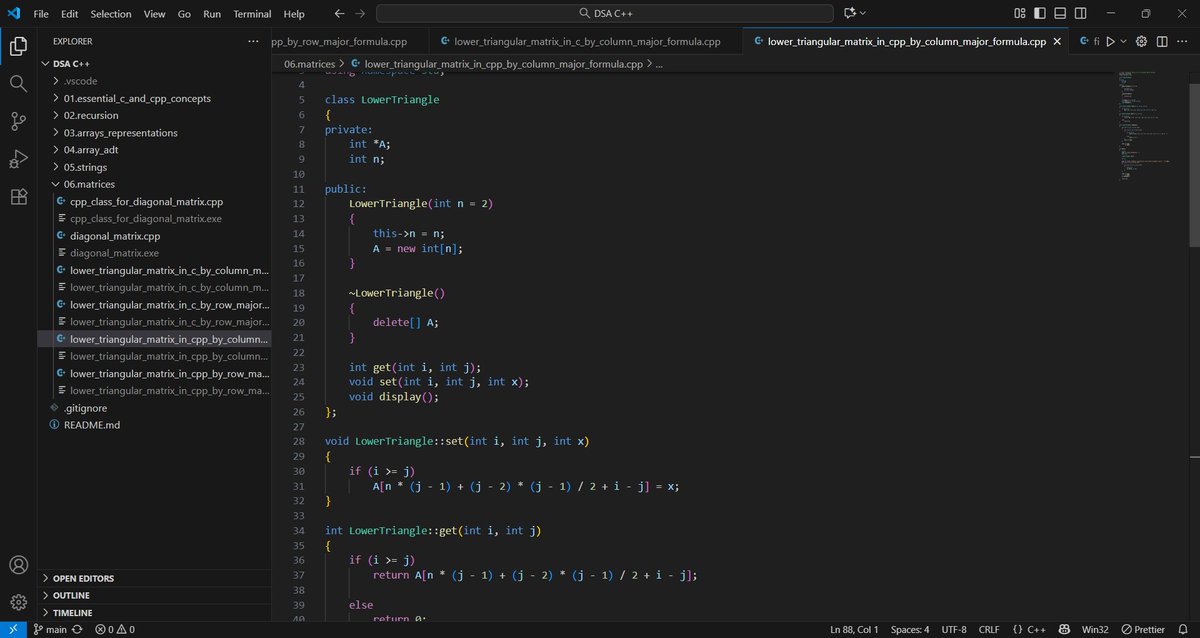Open editor settings via the gear icon

(x=1141, y=42)
